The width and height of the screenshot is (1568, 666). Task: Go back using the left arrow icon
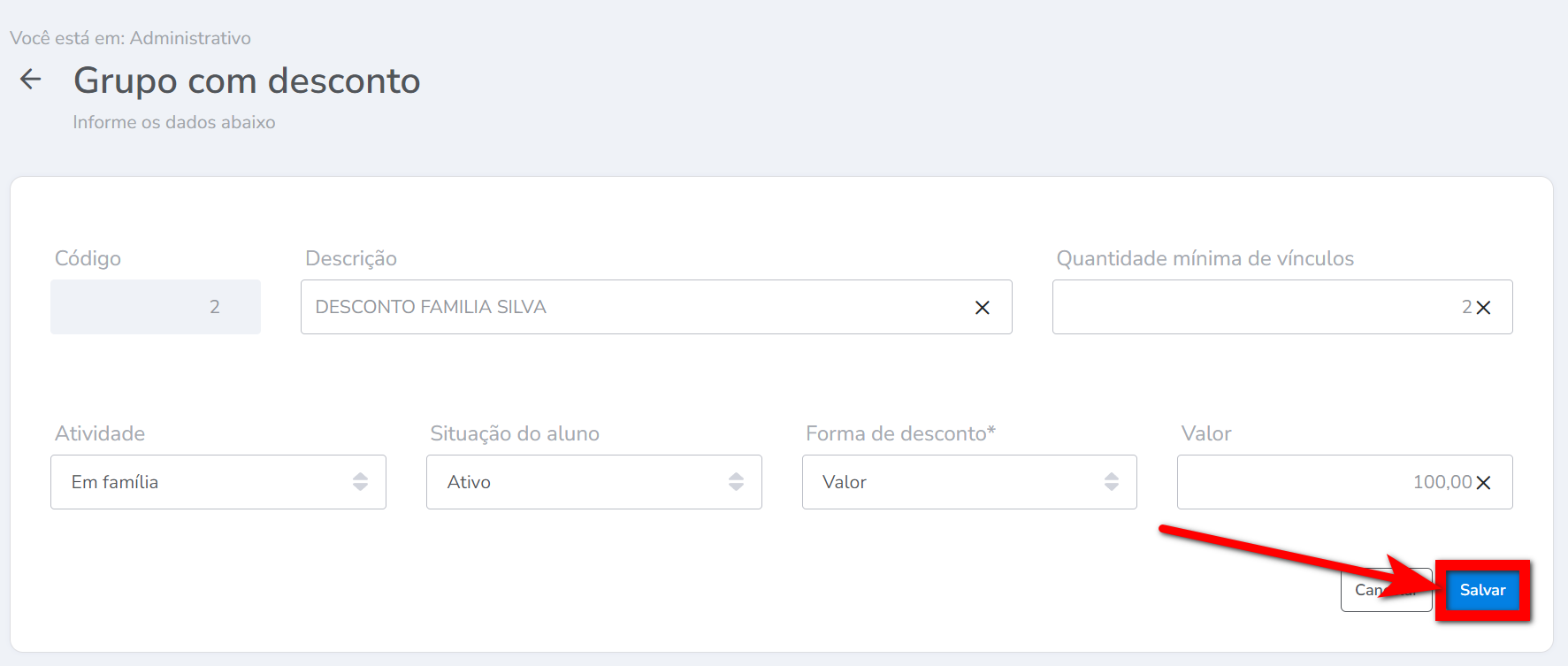click(x=31, y=80)
